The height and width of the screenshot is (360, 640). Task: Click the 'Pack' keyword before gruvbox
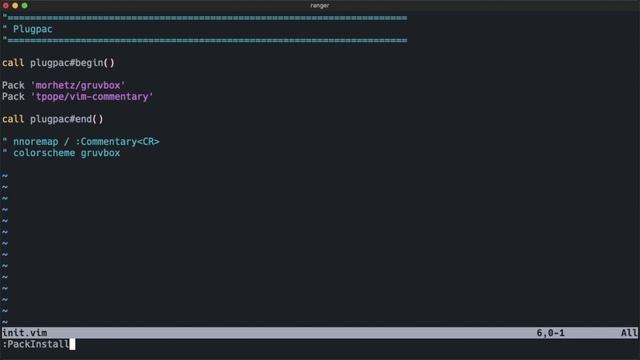tap(13, 85)
